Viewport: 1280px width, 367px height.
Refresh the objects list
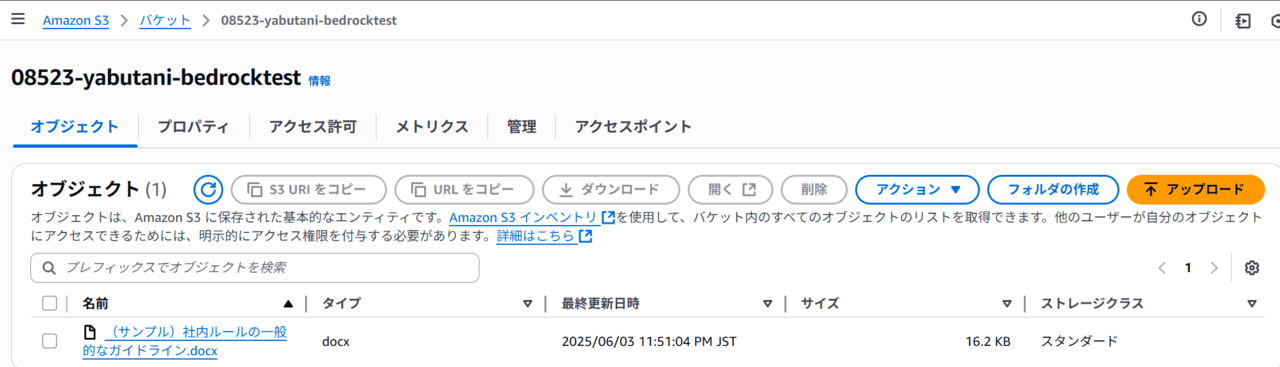pyautogui.click(x=208, y=189)
